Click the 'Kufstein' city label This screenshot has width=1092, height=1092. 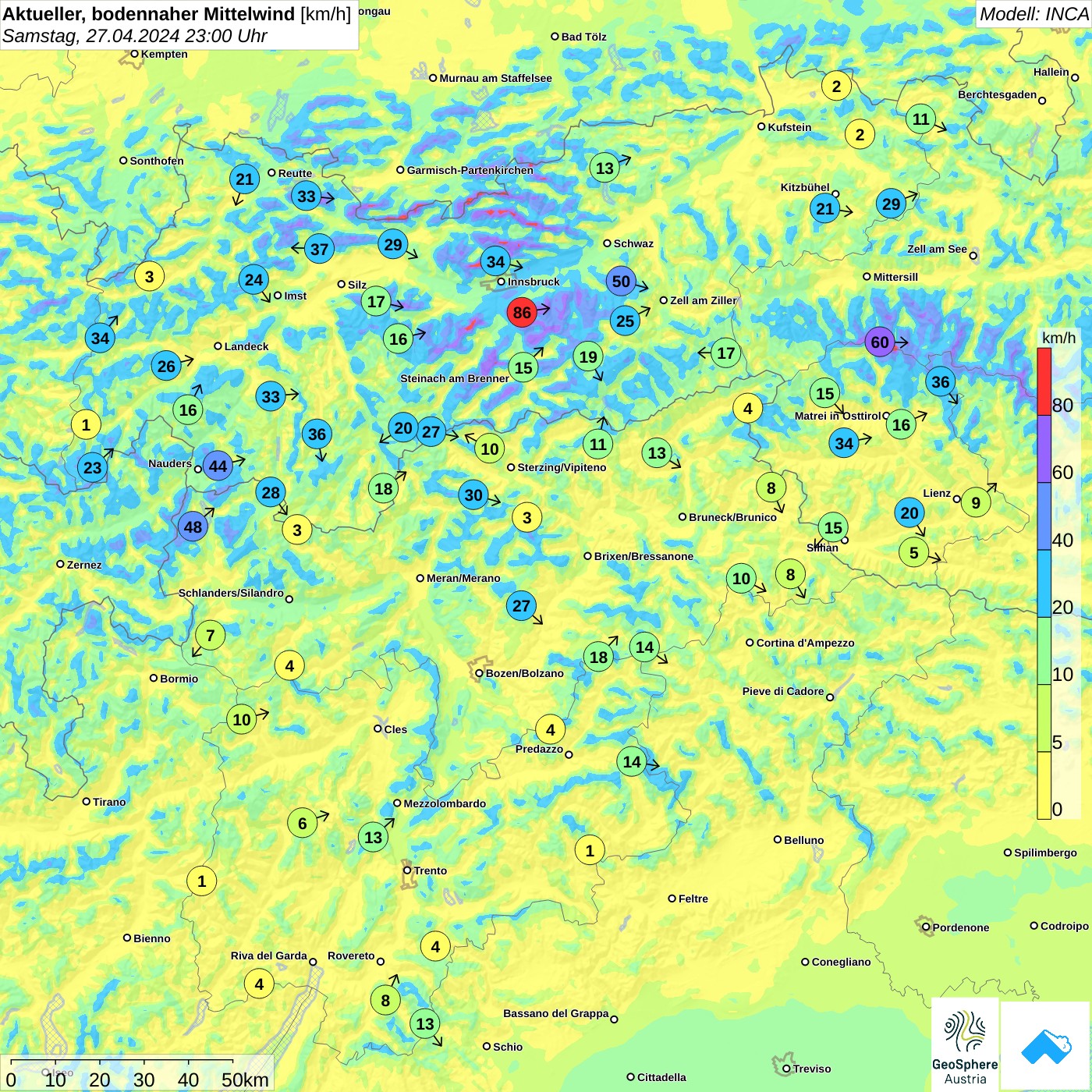[x=789, y=127]
